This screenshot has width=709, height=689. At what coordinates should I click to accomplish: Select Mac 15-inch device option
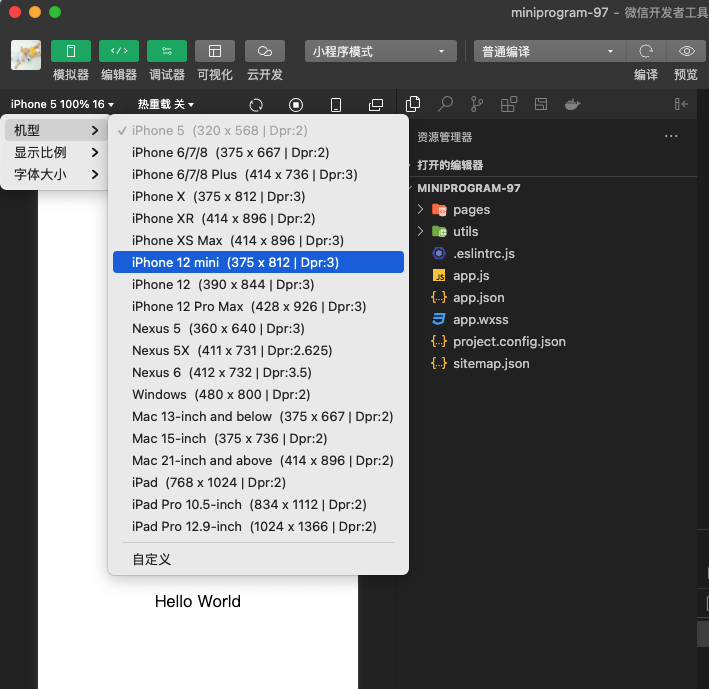click(x=258, y=439)
